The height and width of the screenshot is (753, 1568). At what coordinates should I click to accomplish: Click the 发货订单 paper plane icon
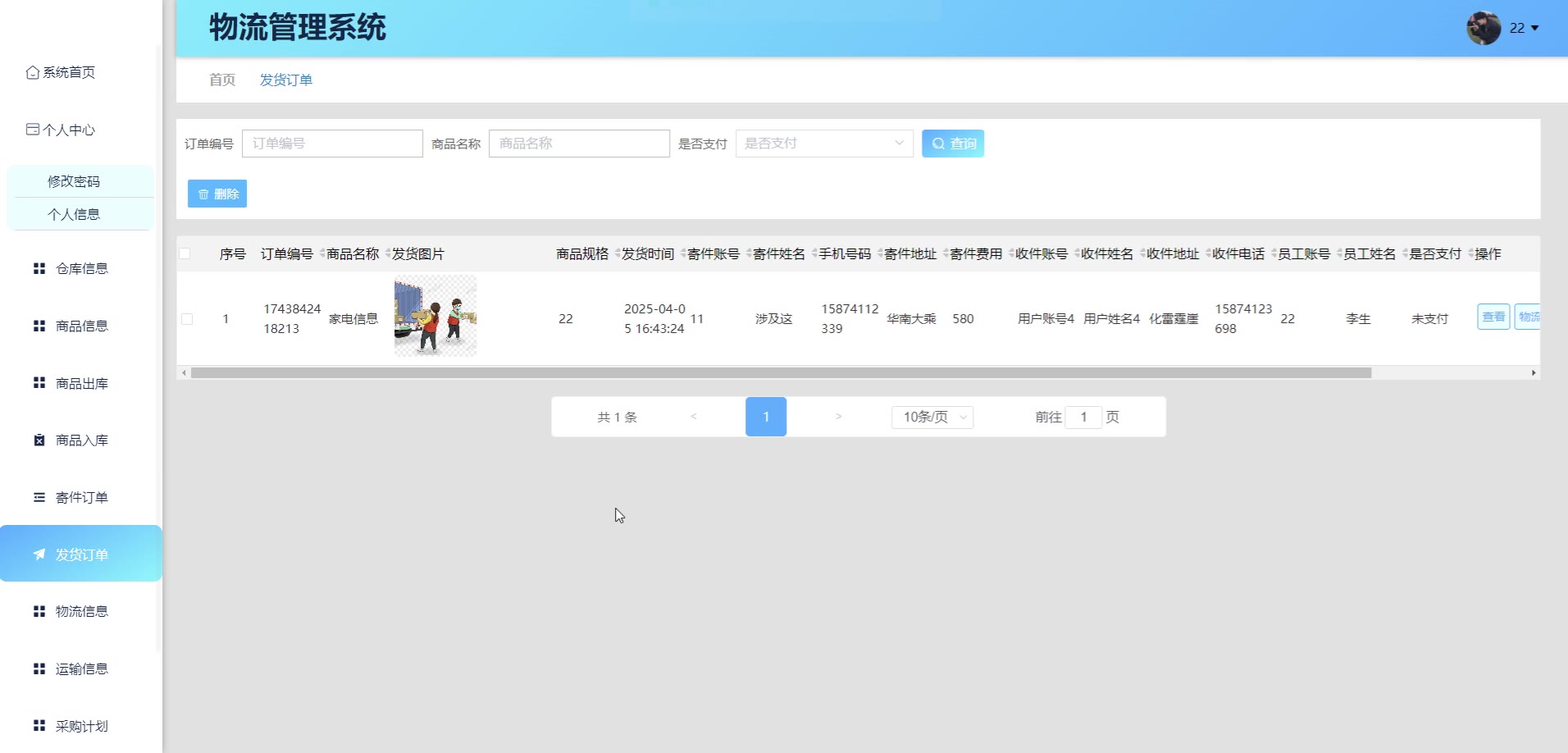coord(39,554)
